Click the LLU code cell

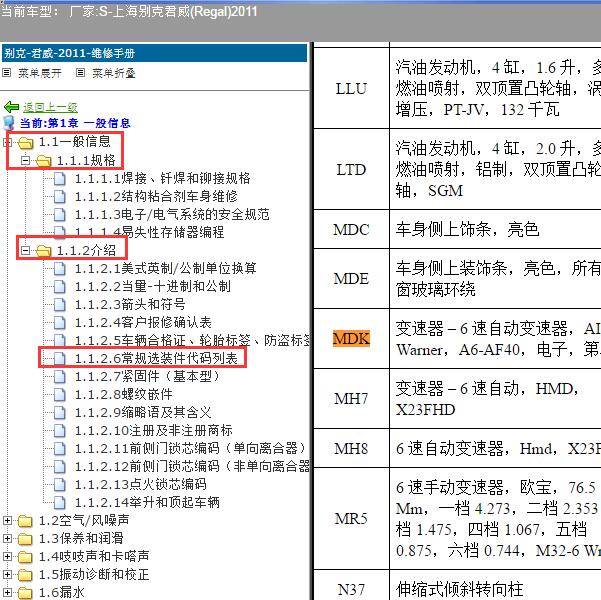(351, 88)
